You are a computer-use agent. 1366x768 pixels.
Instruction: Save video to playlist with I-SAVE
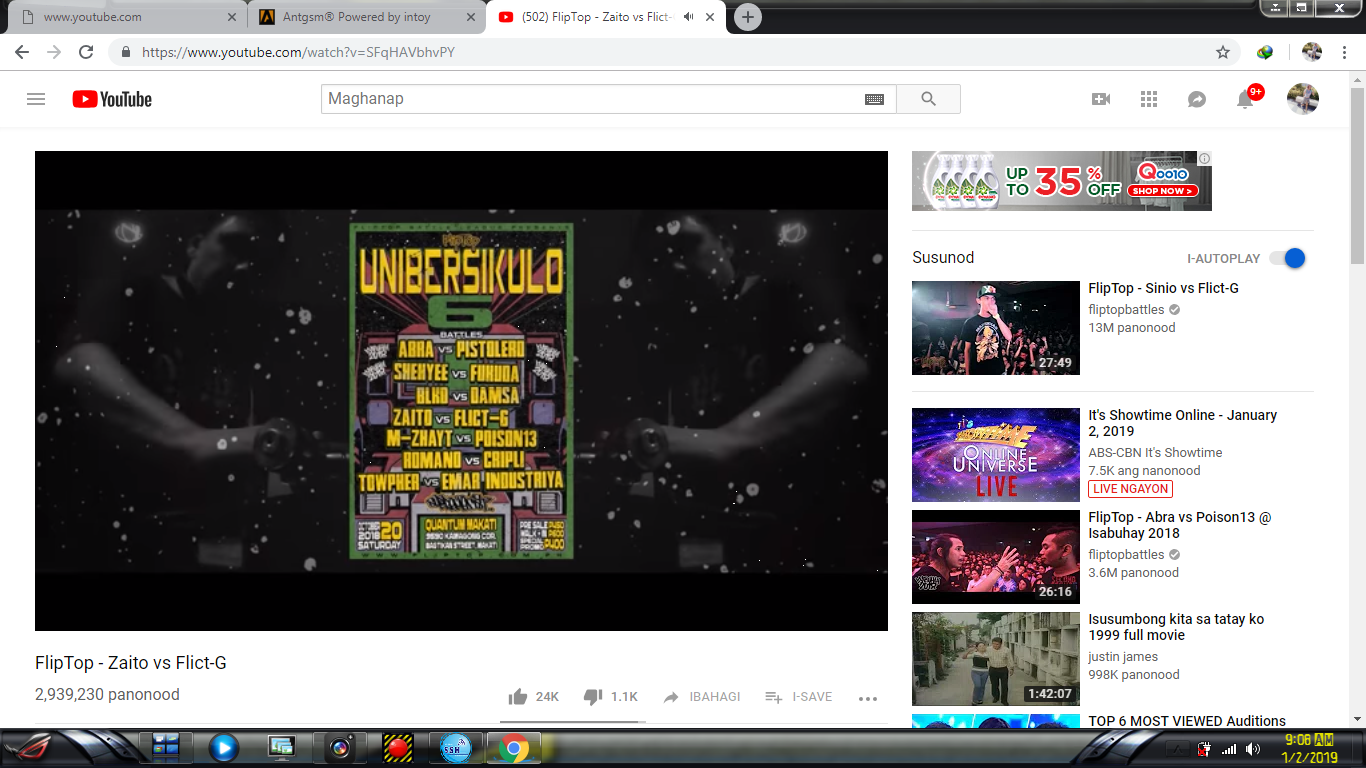coord(798,697)
